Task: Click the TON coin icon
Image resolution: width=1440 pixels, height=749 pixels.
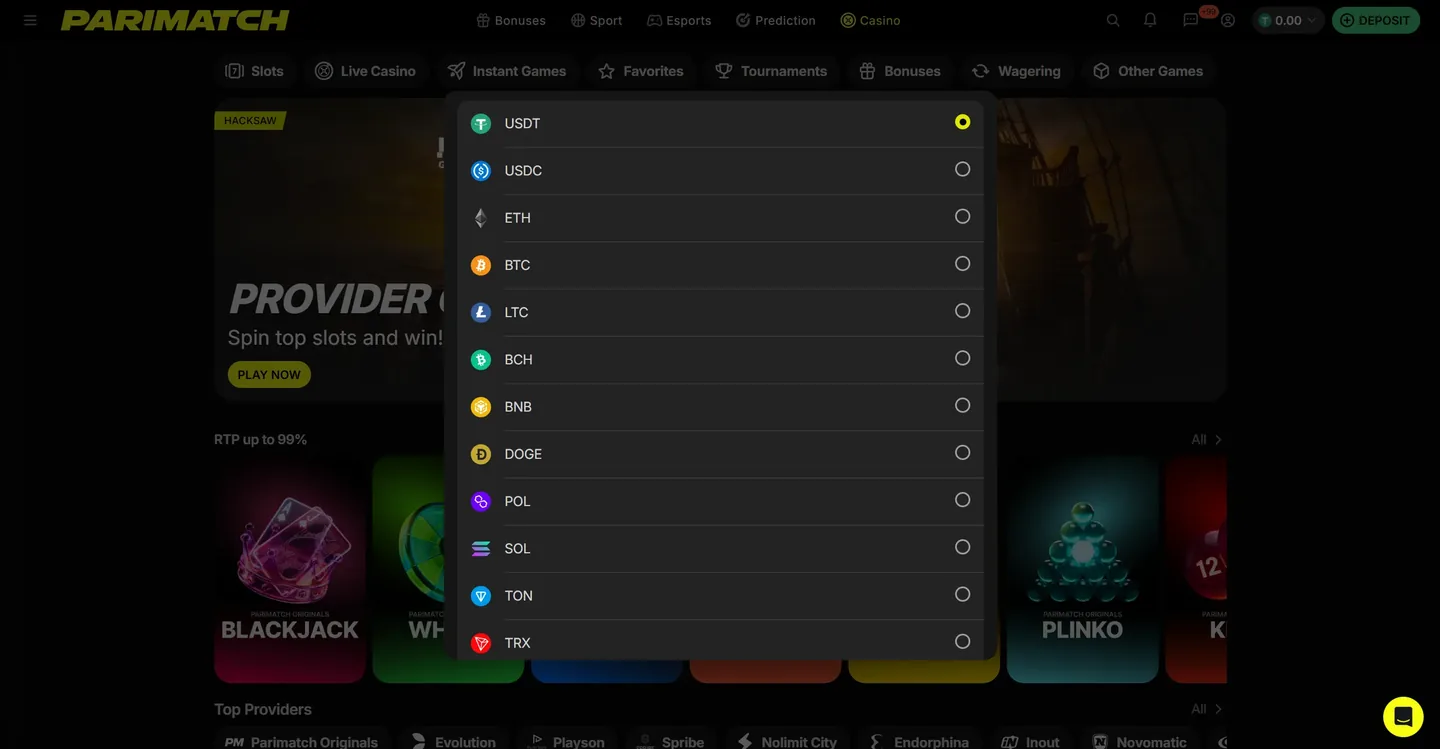Action: click(x=481, y=596)
